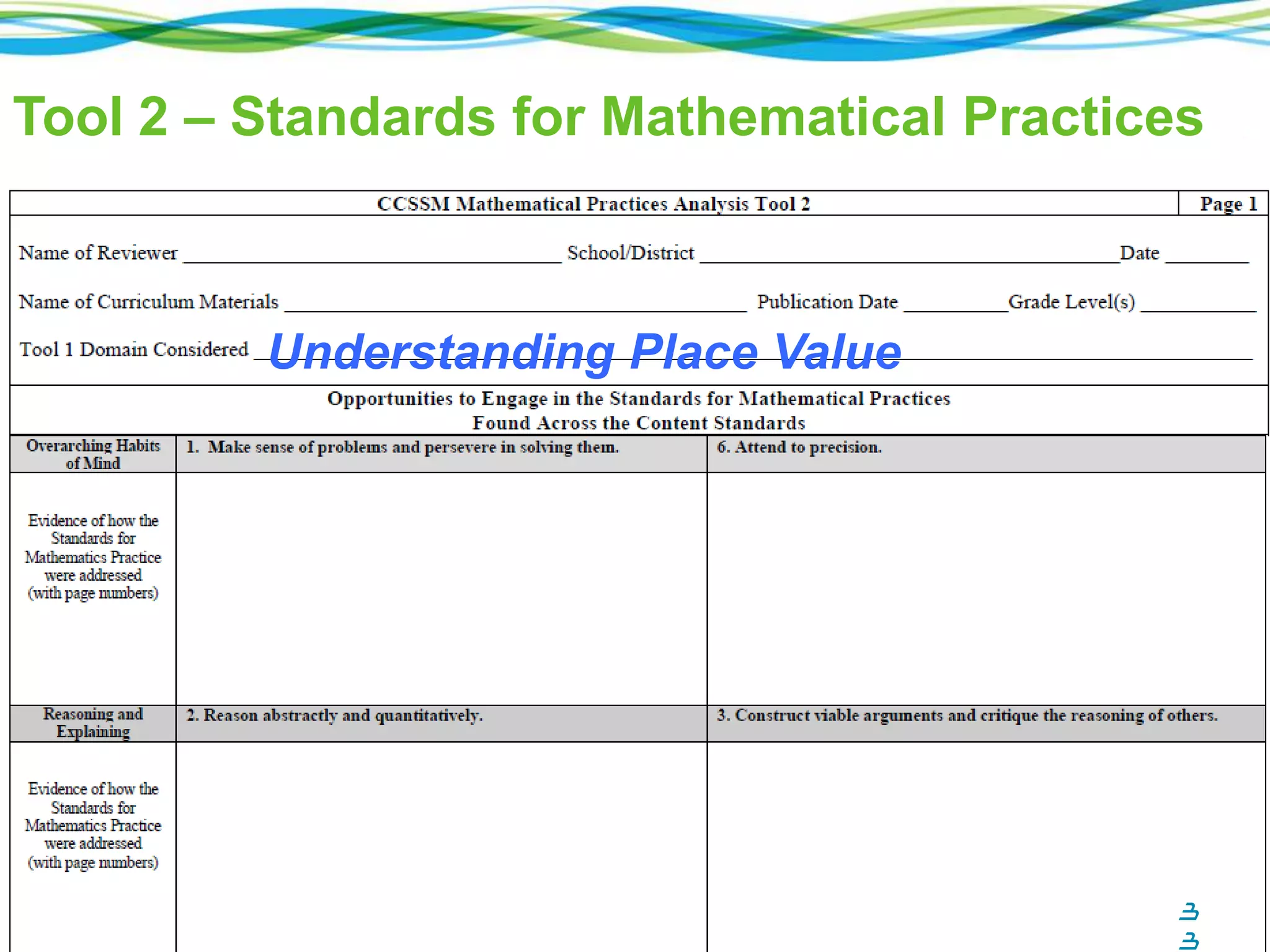Click the second Evidence of how the Standards label
The height and width of the screenshot is (952, 1270).
coord(93,826)
